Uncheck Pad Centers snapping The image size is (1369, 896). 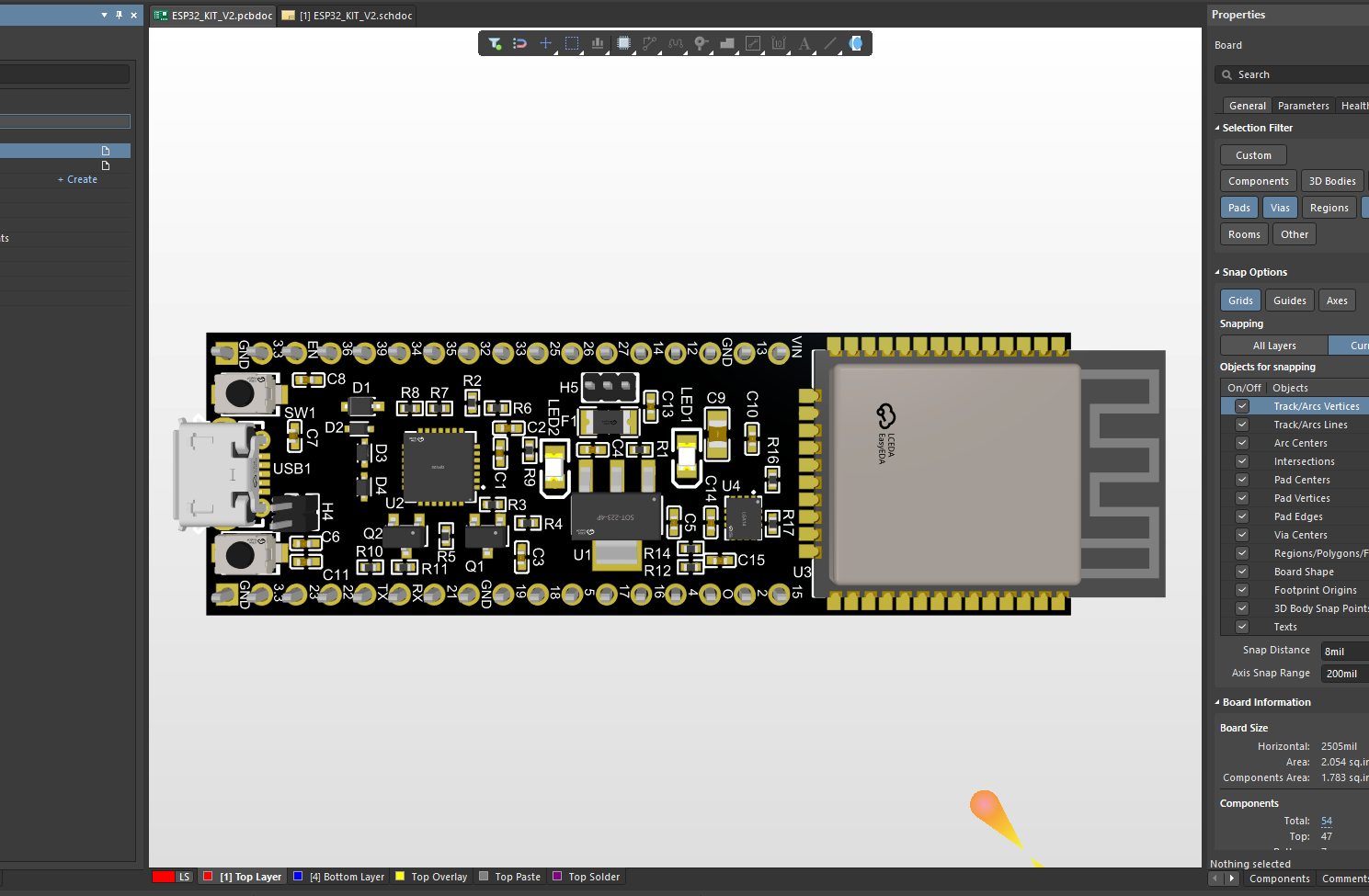coord(1242,480)
